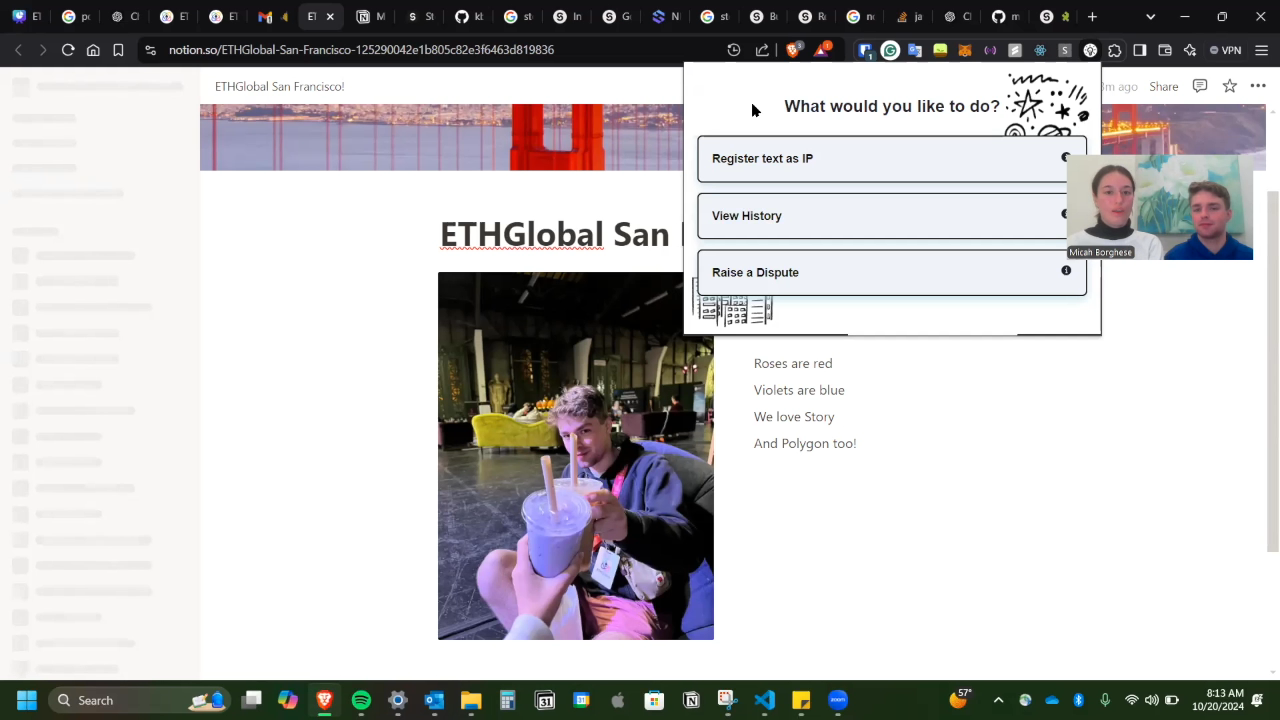Open the Brave VPN button
This screenshot has width=1280, height=720.
coord(1225,50)
